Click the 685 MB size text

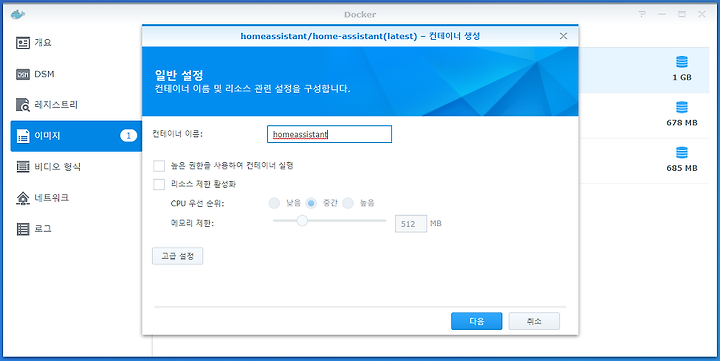pyautogui.click(x=682, y=169)
